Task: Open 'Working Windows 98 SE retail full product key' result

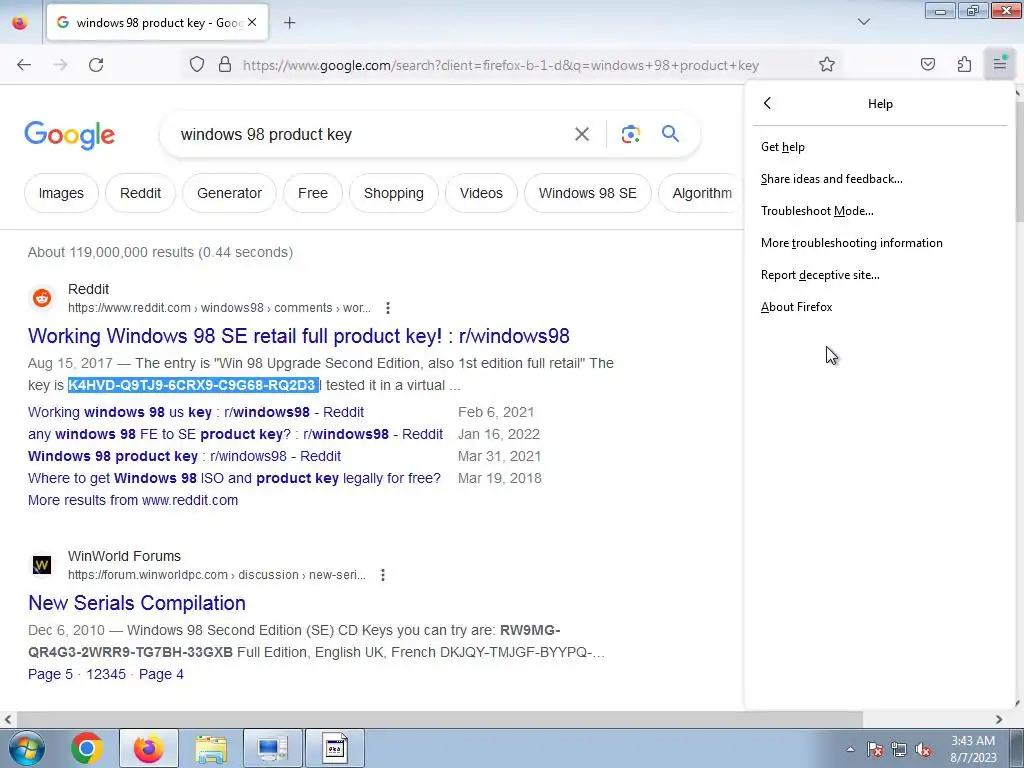Action: pyautogui.click(x=299, y=336)
